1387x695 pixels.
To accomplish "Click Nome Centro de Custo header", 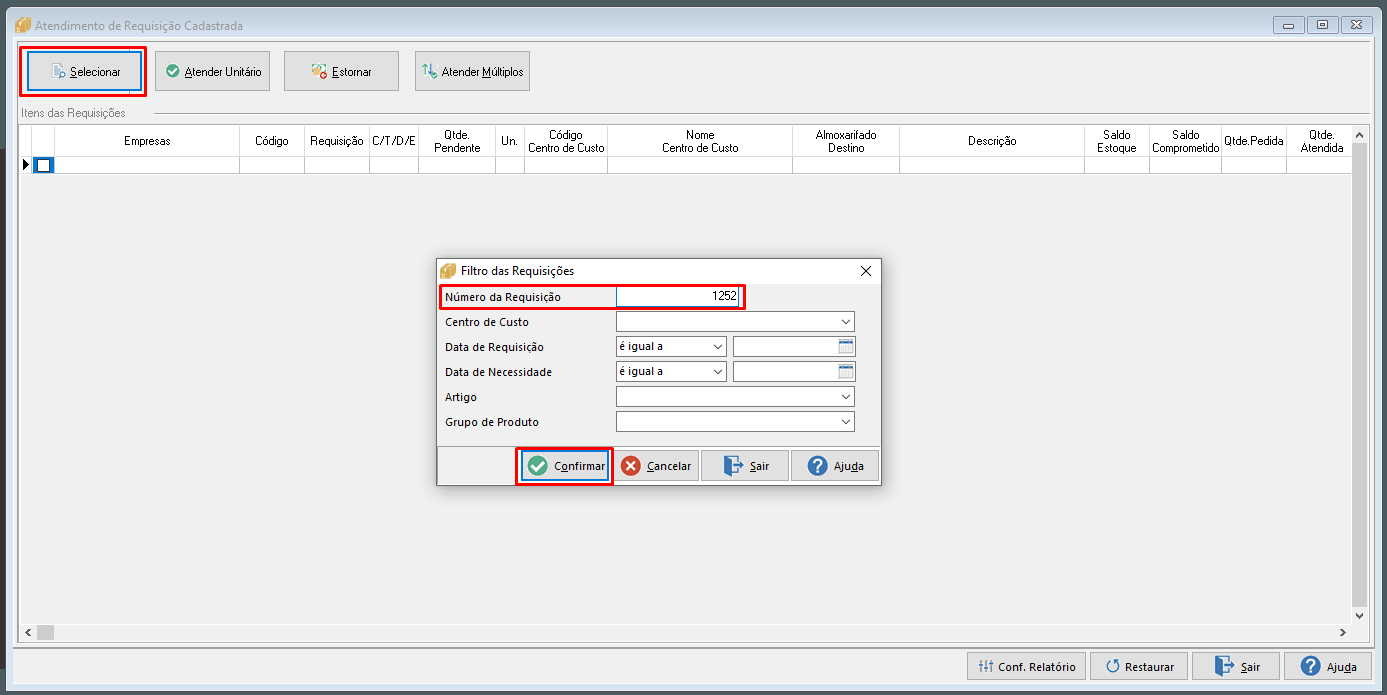I will click(x=700, y=141).
